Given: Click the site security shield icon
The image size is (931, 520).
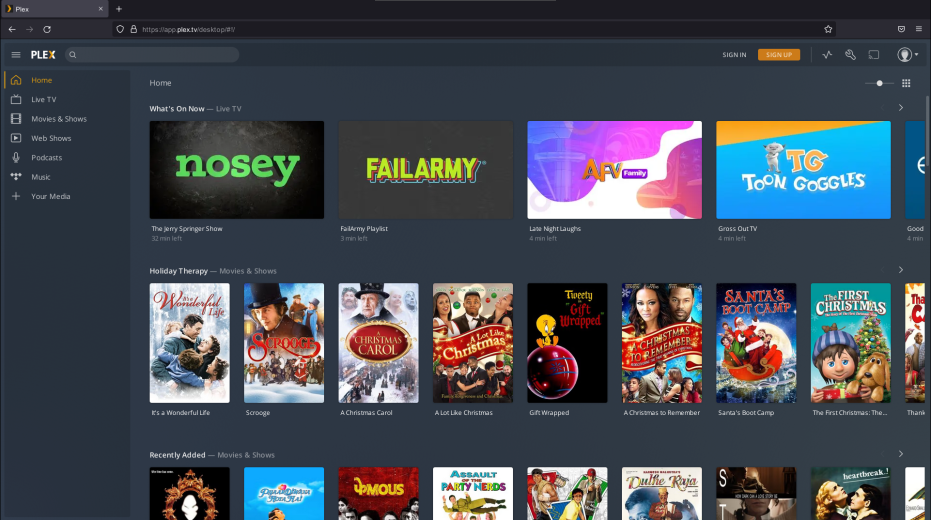Looking at the screenshot, I should point(120,29).
